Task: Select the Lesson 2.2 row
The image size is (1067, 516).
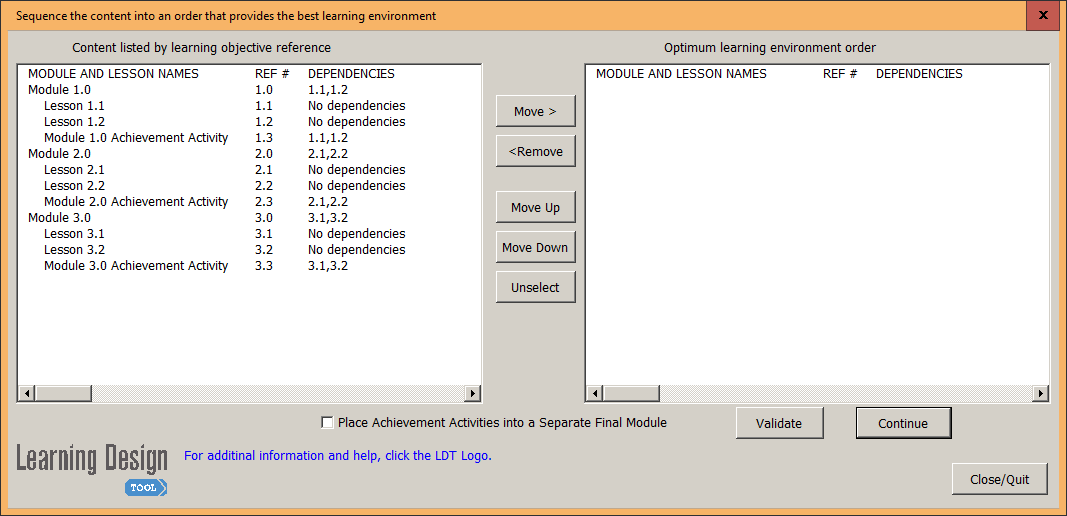Action: pyautogui.click(x=249, y=185)
